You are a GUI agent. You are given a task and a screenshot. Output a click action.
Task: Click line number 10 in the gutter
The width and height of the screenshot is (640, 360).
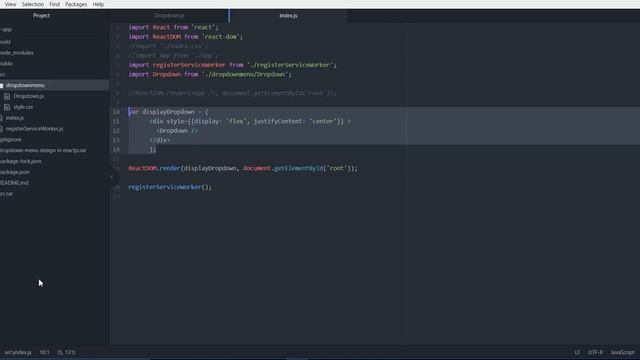click(116, 112)
